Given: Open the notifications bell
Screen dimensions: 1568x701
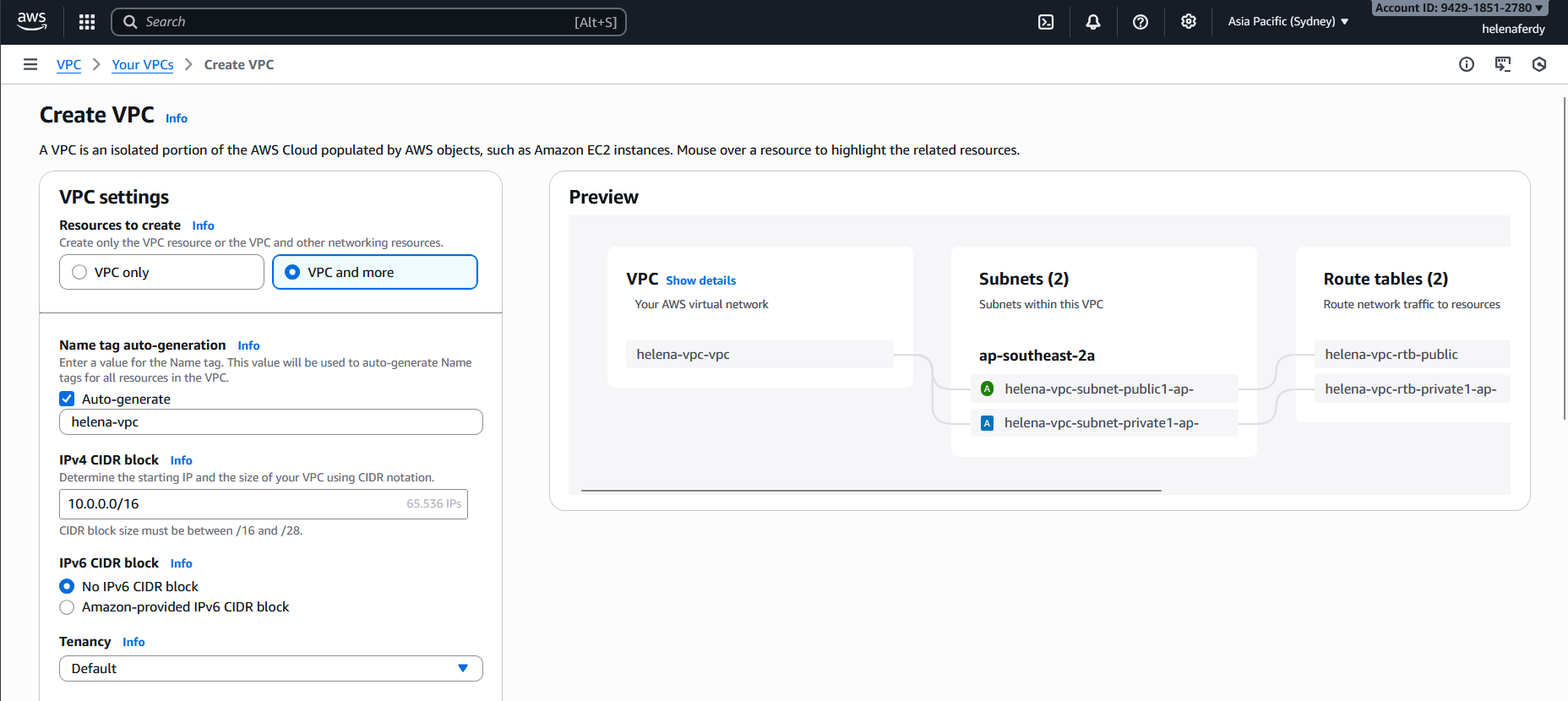Looking at the screenshot, I should pos(1093,22).
